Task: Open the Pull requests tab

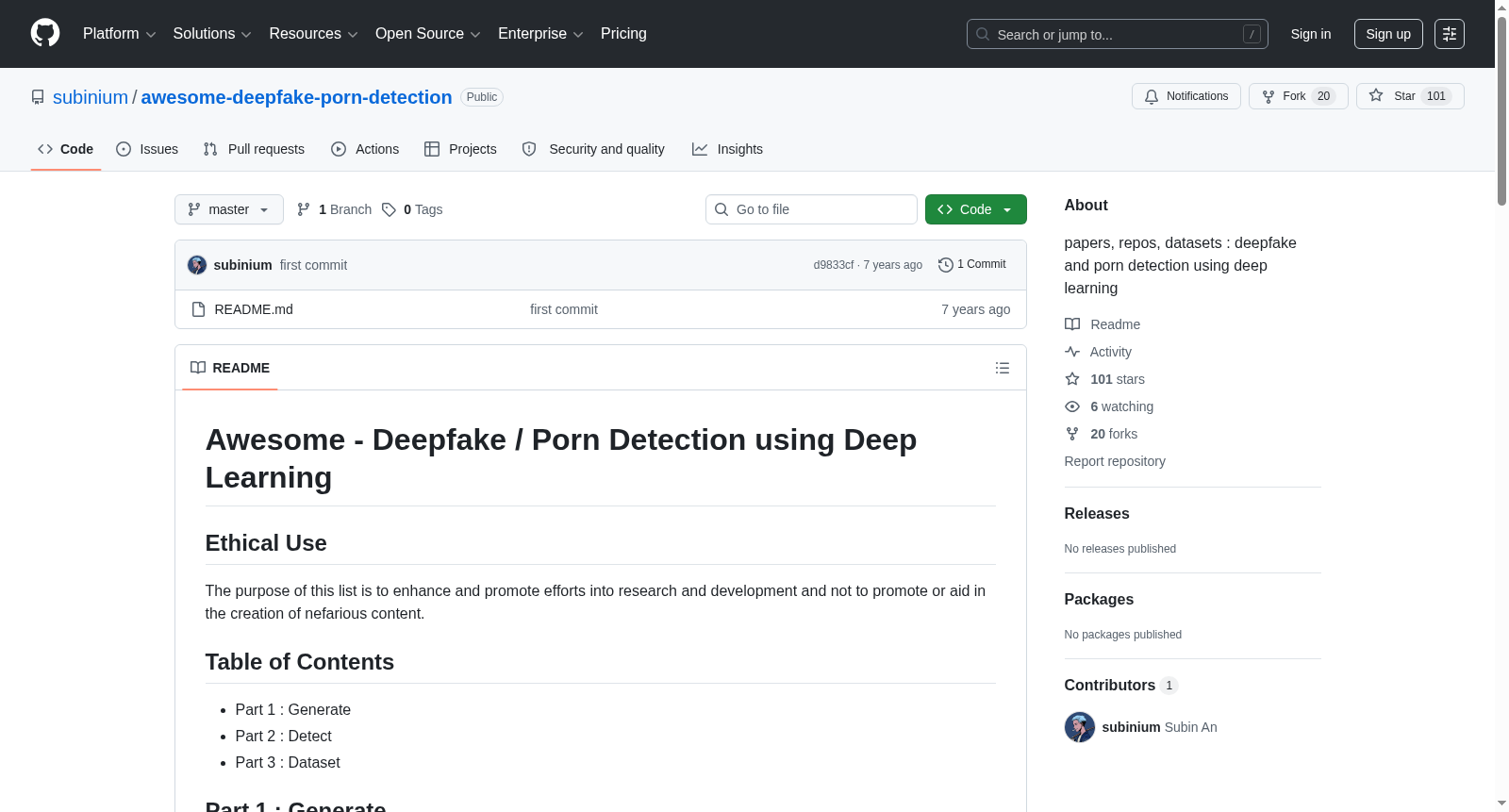Action: tap(254, 149)
